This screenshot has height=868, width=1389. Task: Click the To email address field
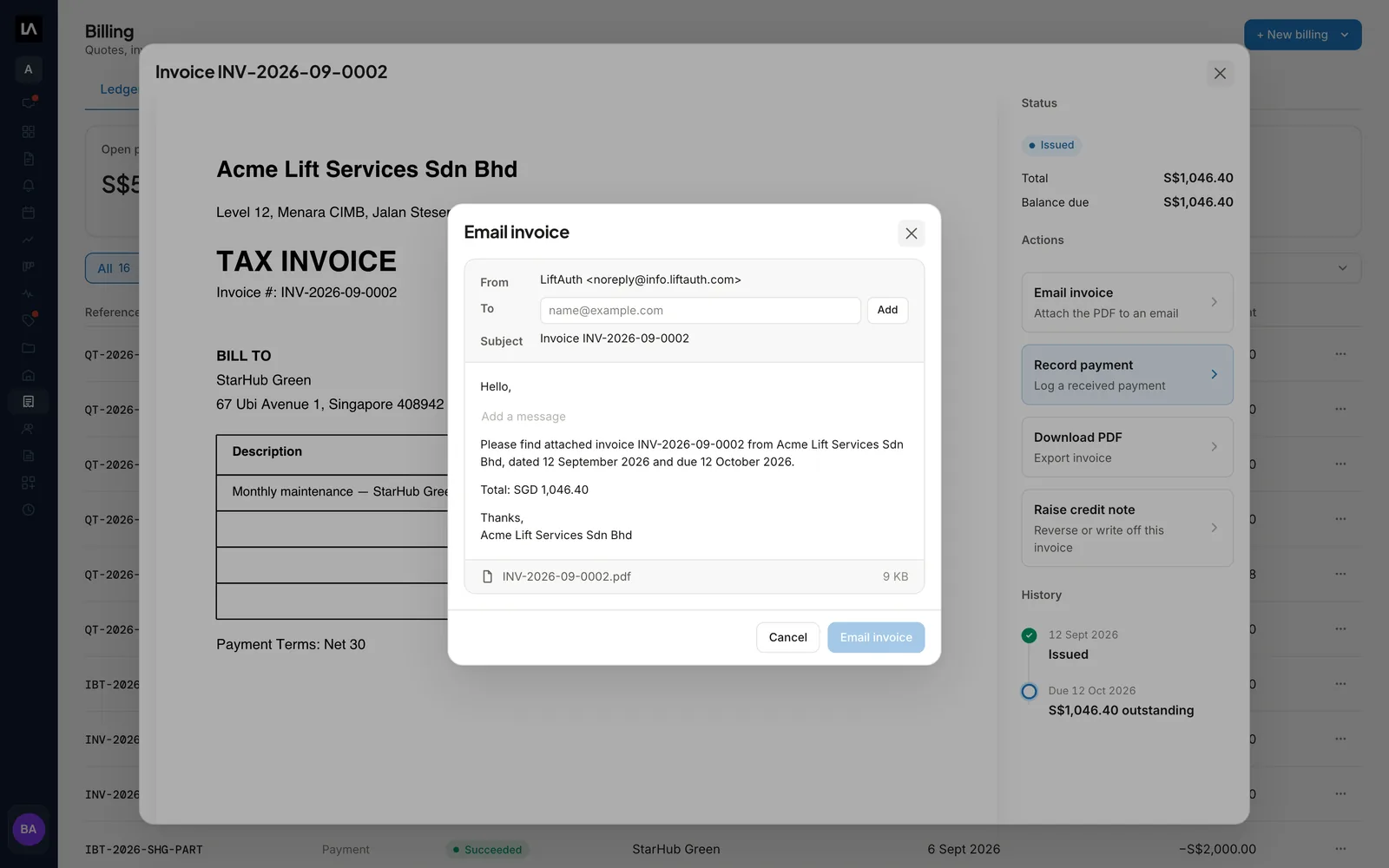700,310
